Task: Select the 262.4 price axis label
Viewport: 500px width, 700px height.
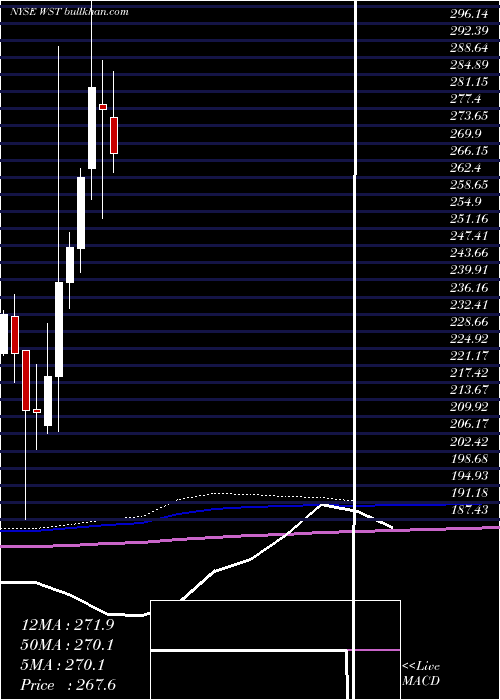Action: (466, 167)
